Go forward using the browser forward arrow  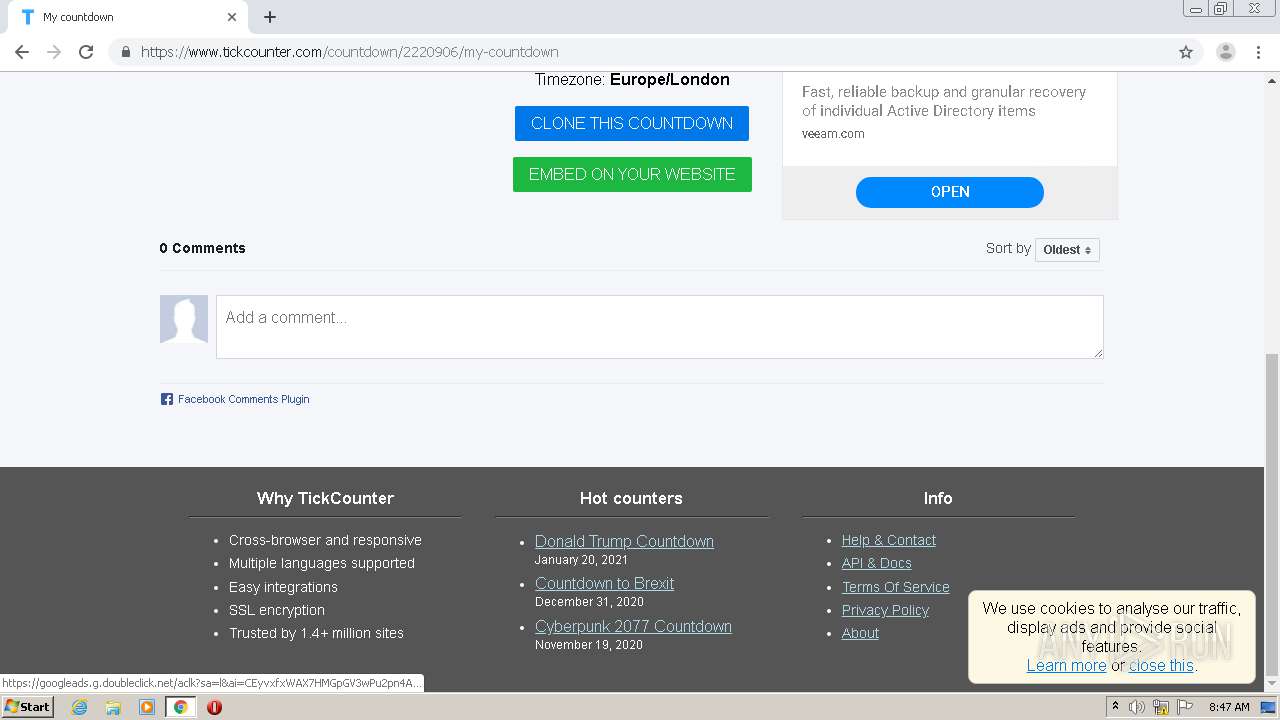(54, 52)
